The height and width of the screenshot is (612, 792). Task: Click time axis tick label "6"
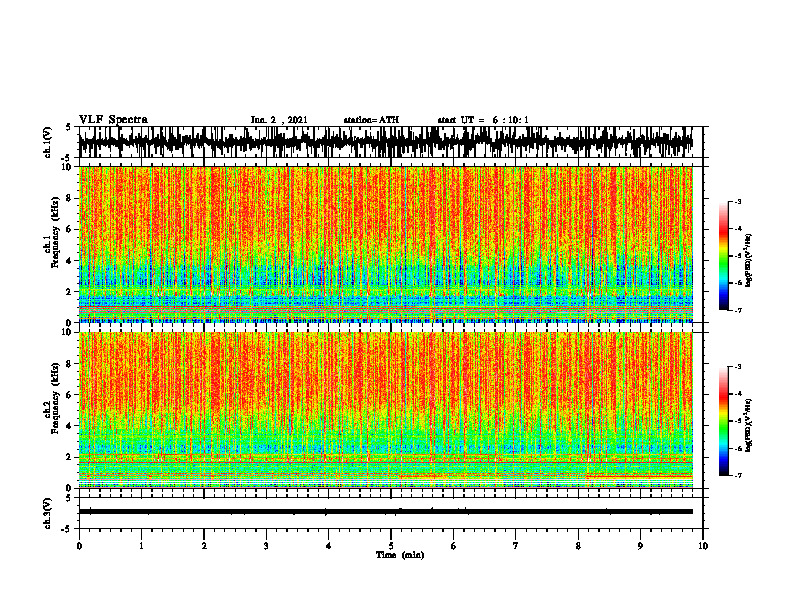coord(454,546)
